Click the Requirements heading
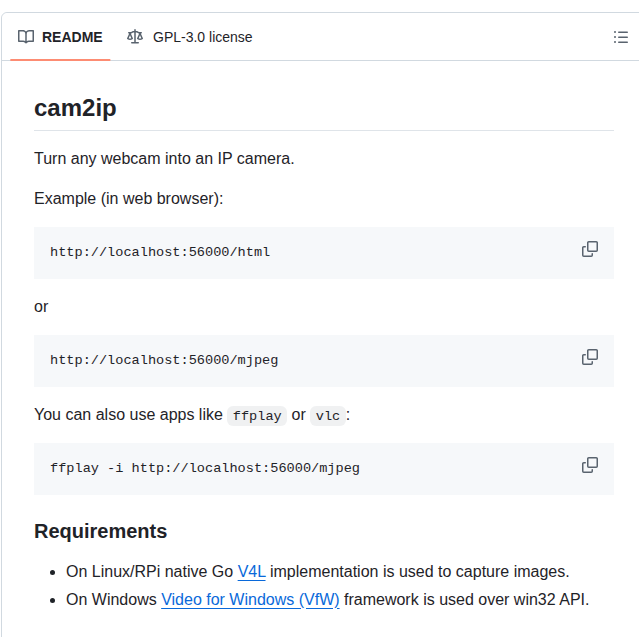This screenshot has width=639, height=637. point(100,531)
